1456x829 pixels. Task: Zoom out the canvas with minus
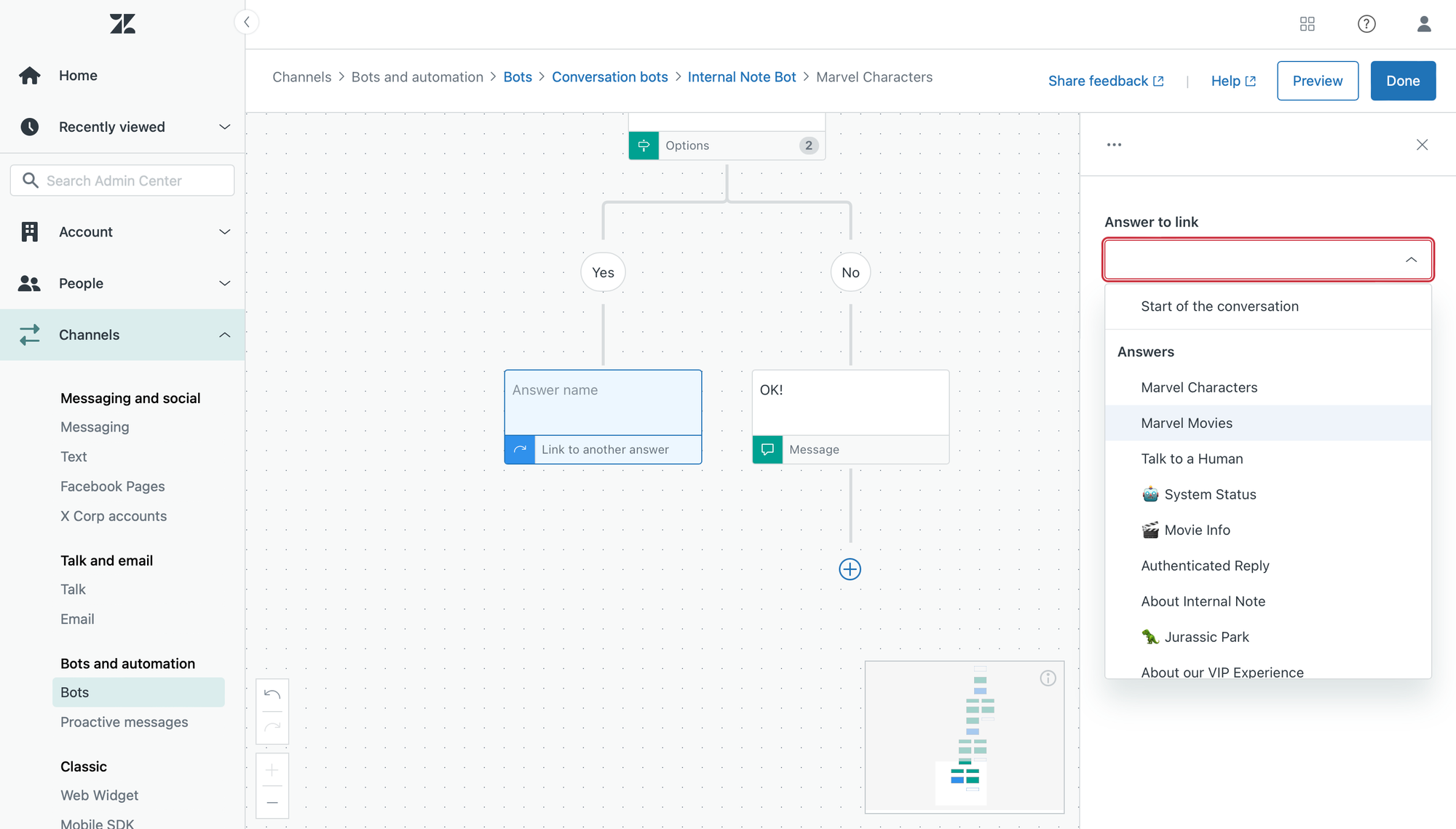[x=272, y=802]
